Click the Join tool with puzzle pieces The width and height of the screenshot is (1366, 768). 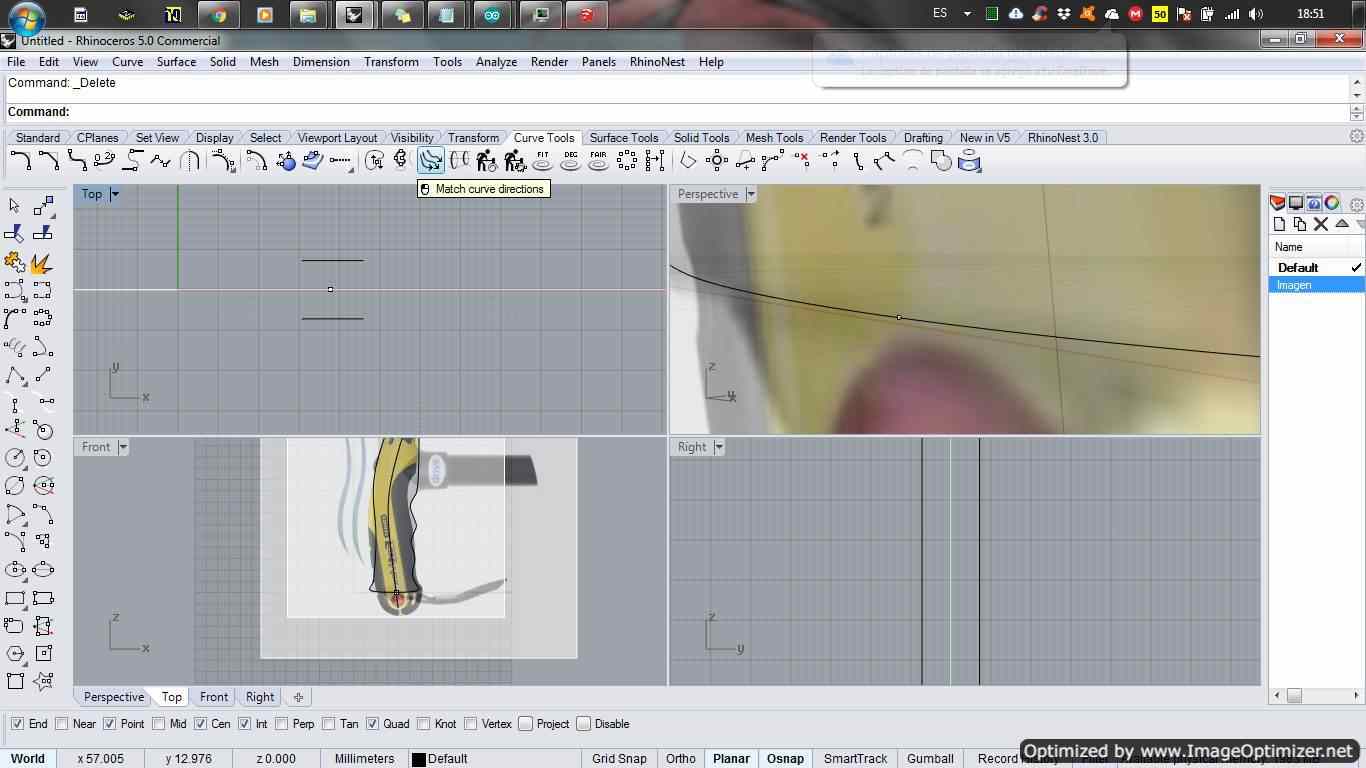point(14,263)
